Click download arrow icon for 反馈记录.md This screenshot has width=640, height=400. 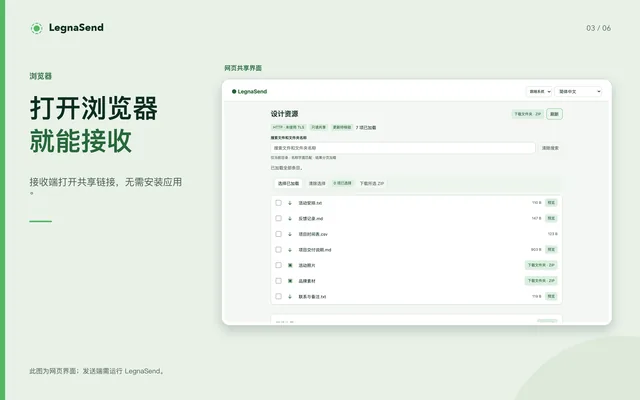pyautogui.click(x=290, y=218)
